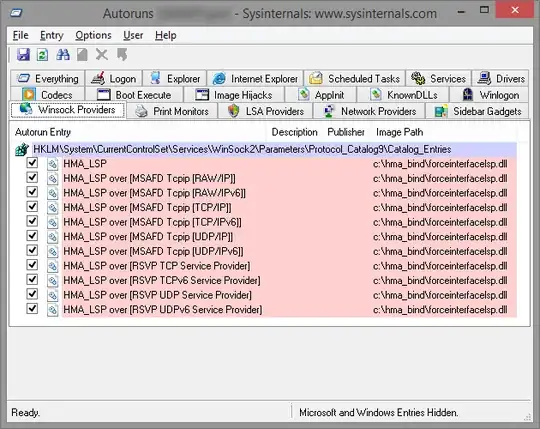Click the Refresh toolbar icon
Screen dimensions: 540x429
coord(42,55)
